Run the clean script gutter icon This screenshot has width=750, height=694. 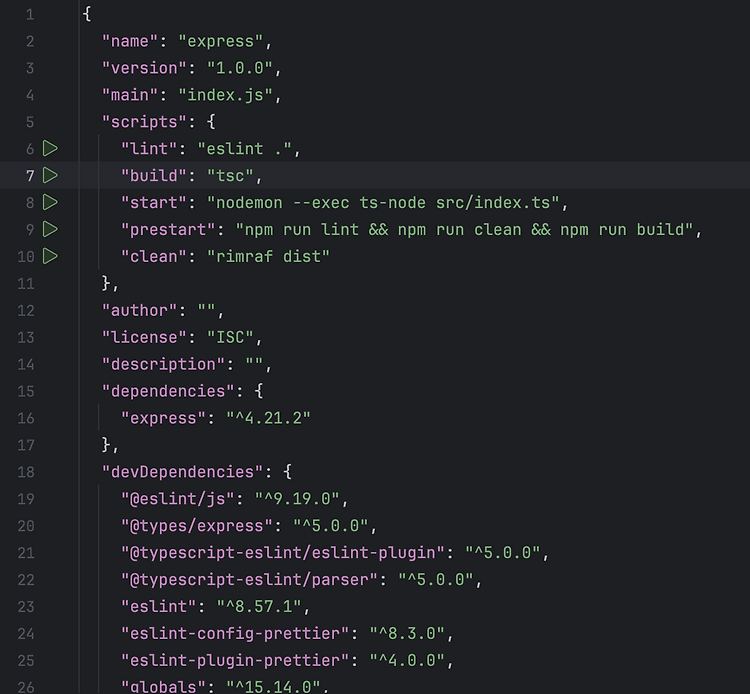point(50,256)
